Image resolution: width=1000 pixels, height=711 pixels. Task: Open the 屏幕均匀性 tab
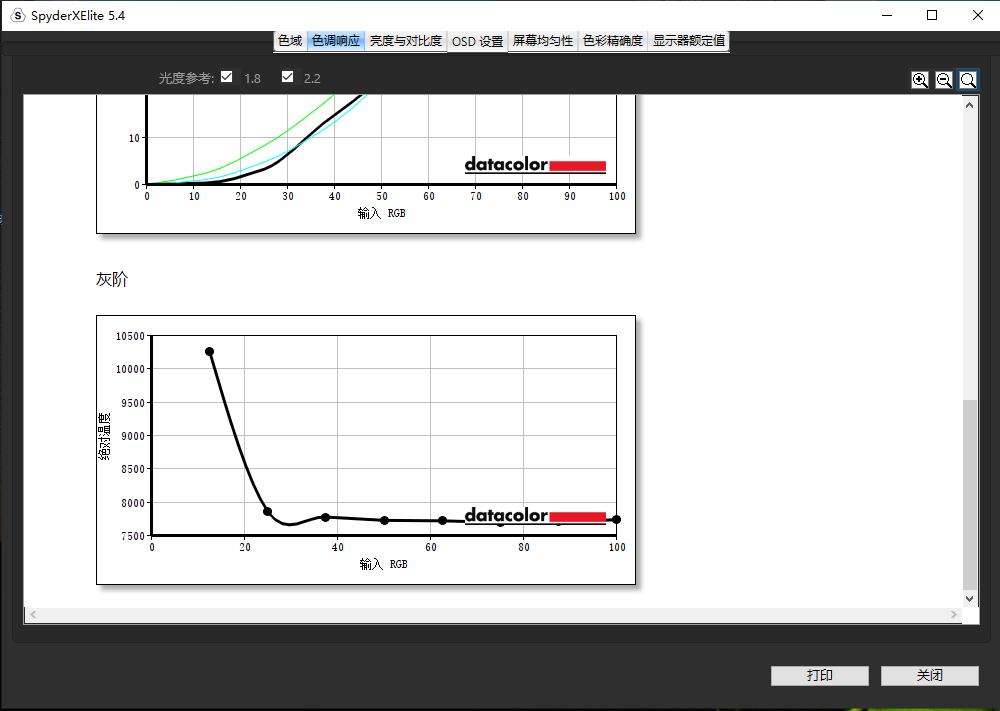(x=543, y=41)
